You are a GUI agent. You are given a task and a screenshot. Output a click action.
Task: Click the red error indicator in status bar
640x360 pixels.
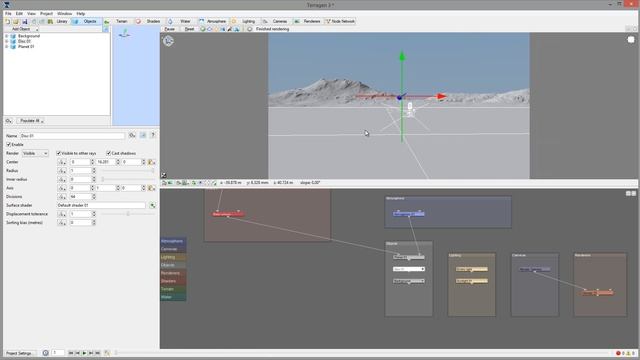click(x=618, y=353)
